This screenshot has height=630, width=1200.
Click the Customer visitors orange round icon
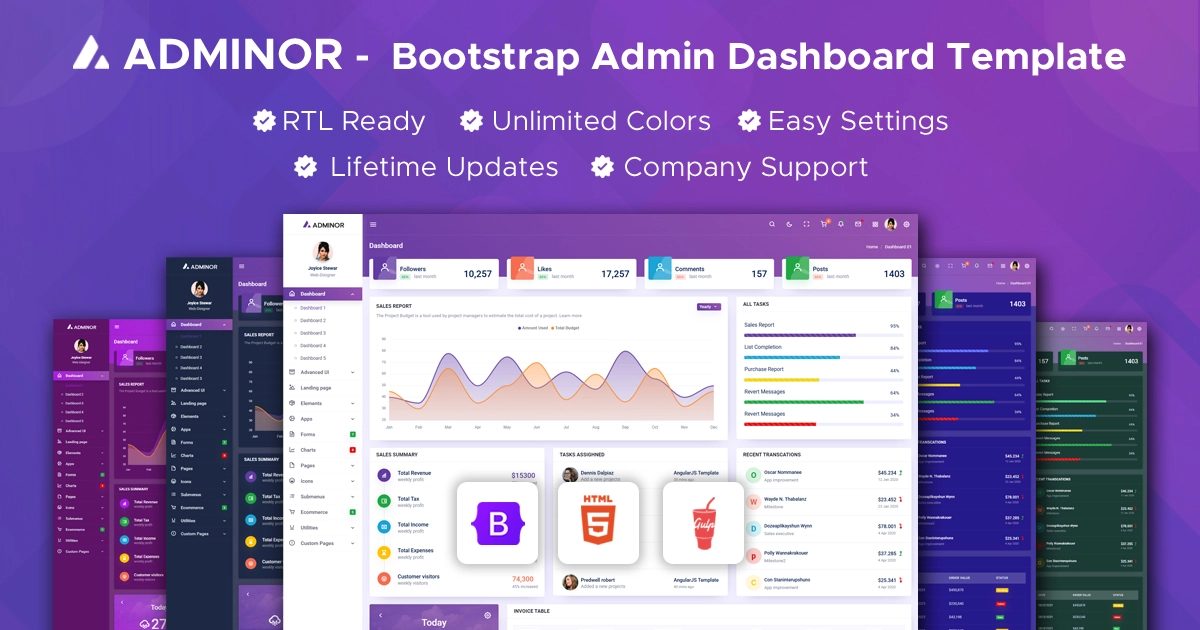(384, 579)
